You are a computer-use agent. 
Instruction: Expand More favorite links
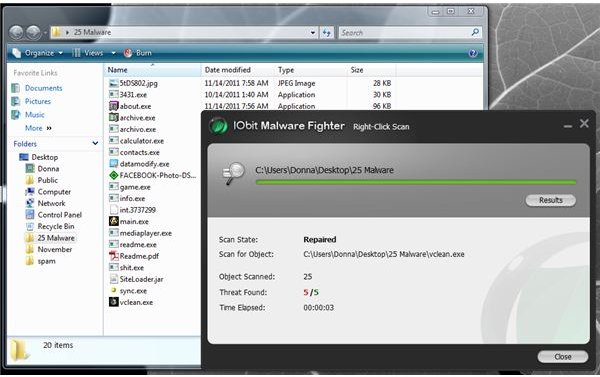[x=38, y=128]
